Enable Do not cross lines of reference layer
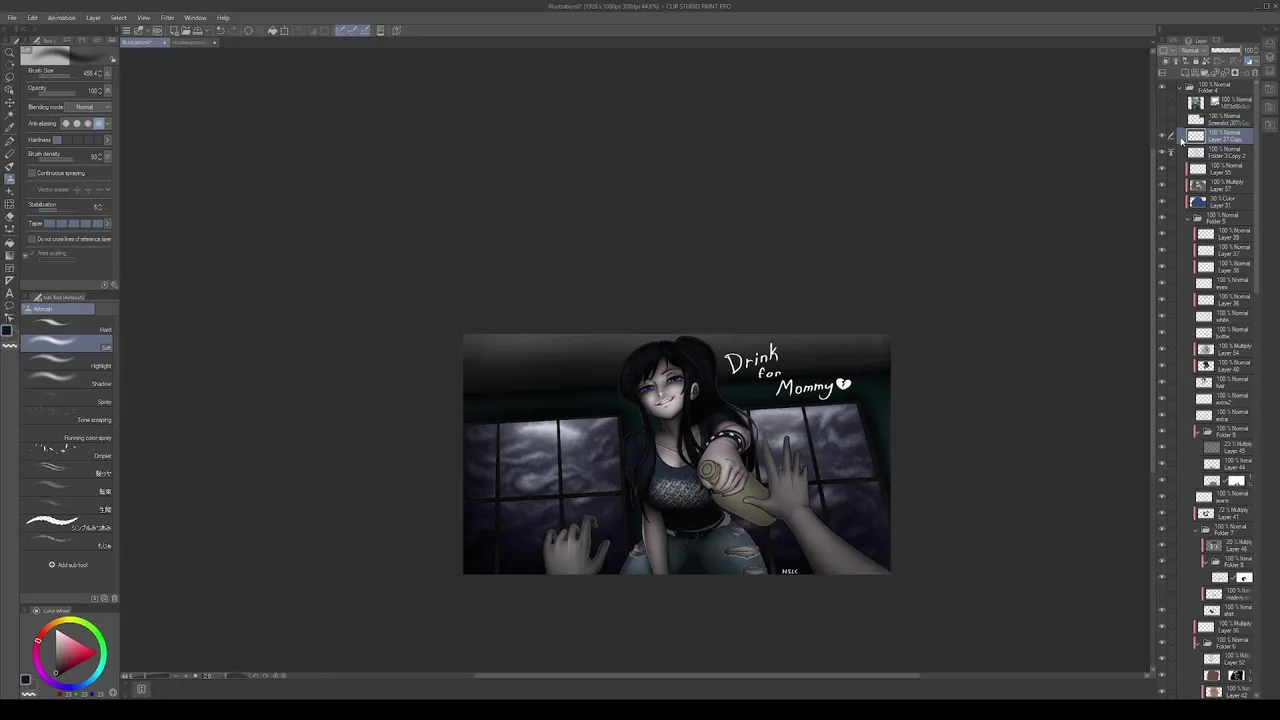This screenshot has width=1280, height=720. [x=32, y=239]
